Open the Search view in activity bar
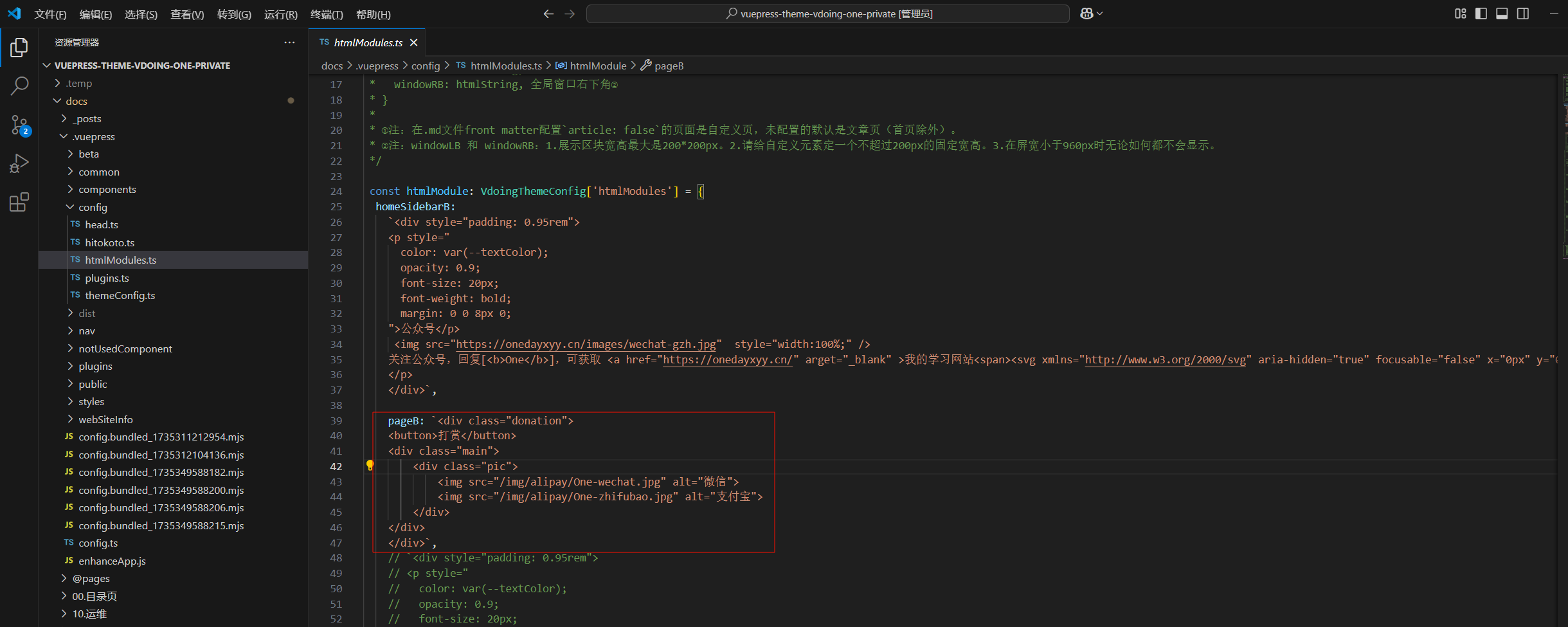This screenshot has width=1568, height=627. 19,86
